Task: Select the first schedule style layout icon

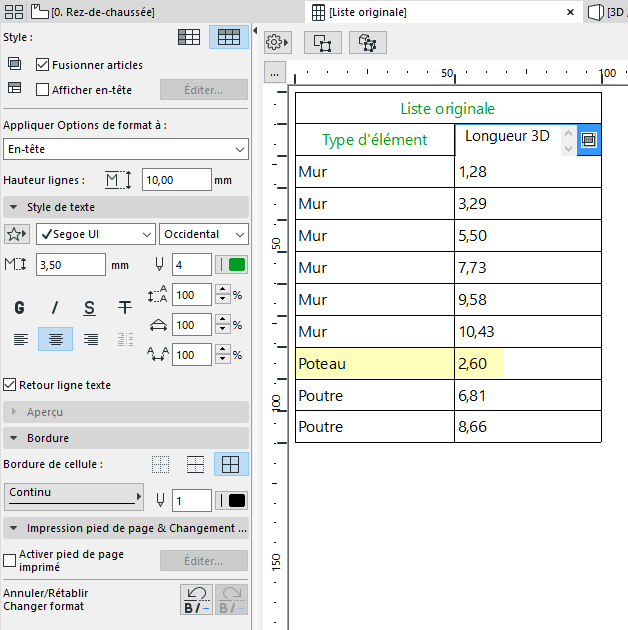Action: pos(189,37)
